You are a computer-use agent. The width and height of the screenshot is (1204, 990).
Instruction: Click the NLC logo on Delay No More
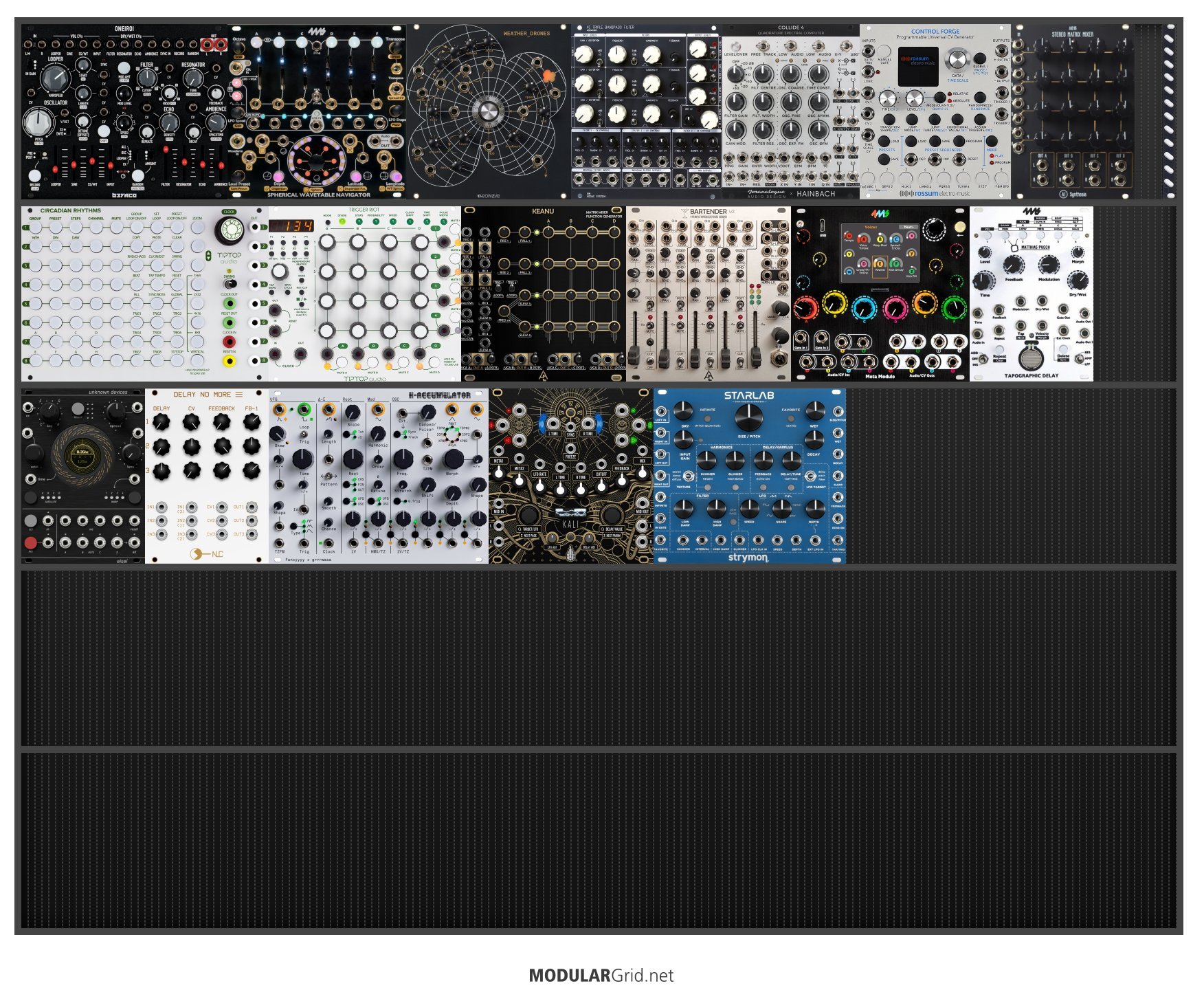pyautogui.click(x=207, y=553)
